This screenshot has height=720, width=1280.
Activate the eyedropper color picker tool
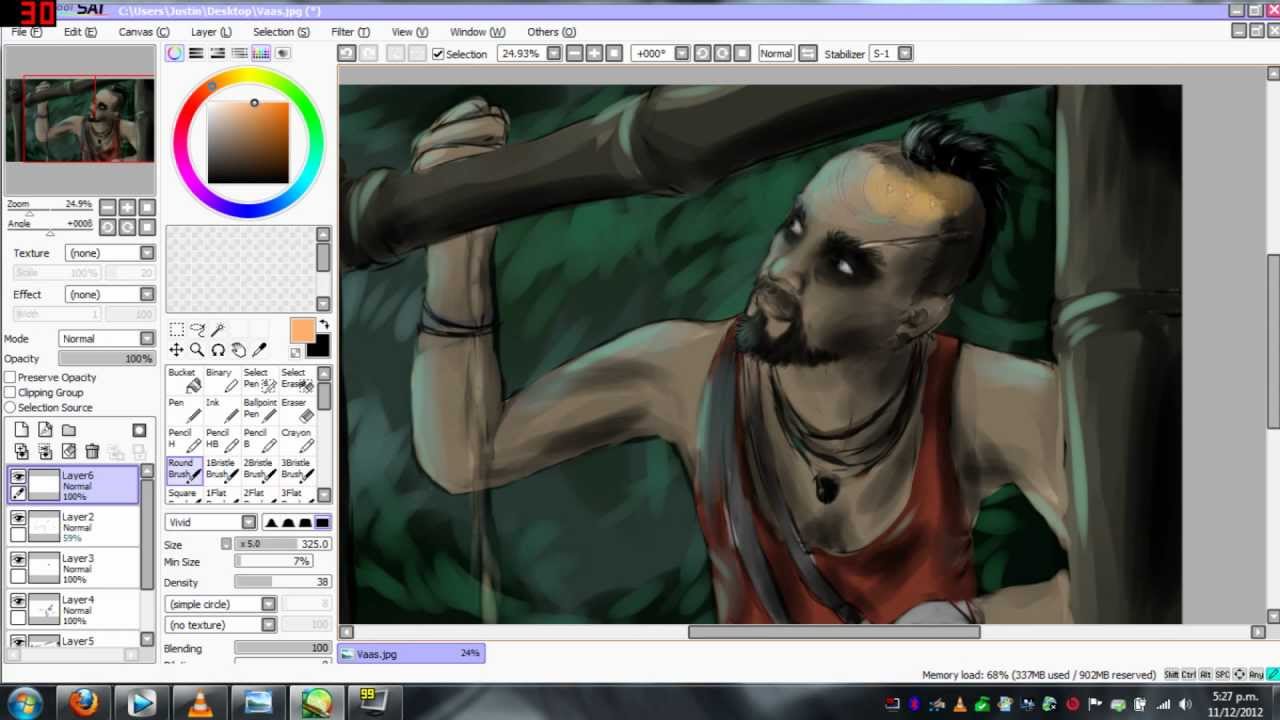[260, 350]
